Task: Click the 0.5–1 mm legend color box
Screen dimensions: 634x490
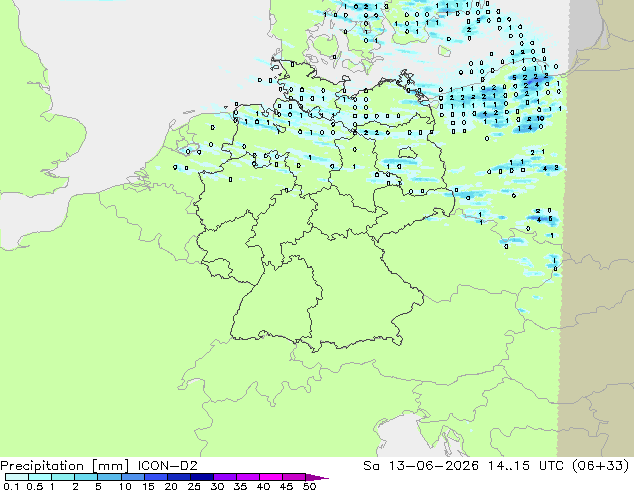Action: (40, 477)
